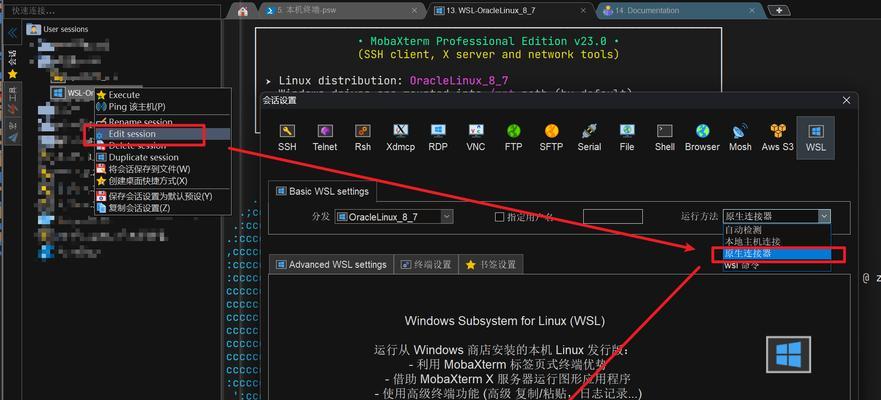Switch to 终端设置 tab

tap(426, 265)
